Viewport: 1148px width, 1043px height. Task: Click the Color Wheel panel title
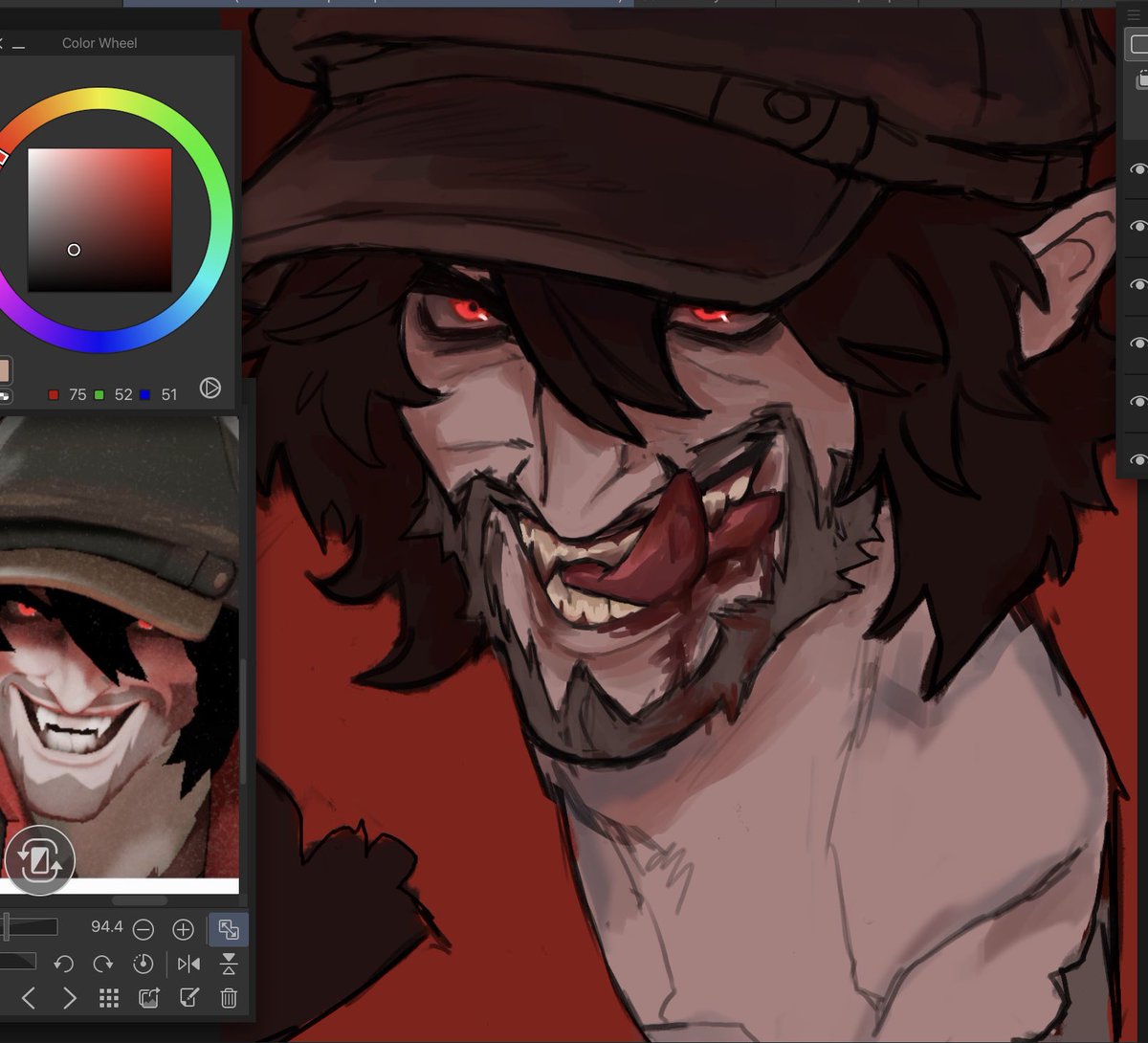pyautogui.click(x=99, y=43)
